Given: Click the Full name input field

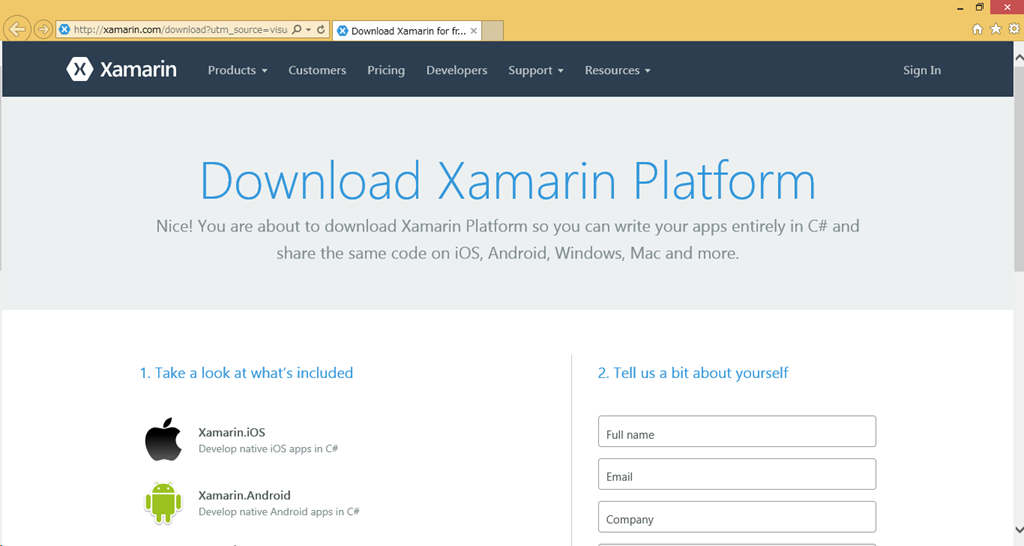Looking at the screenshot, I should [x=736, y=432].
